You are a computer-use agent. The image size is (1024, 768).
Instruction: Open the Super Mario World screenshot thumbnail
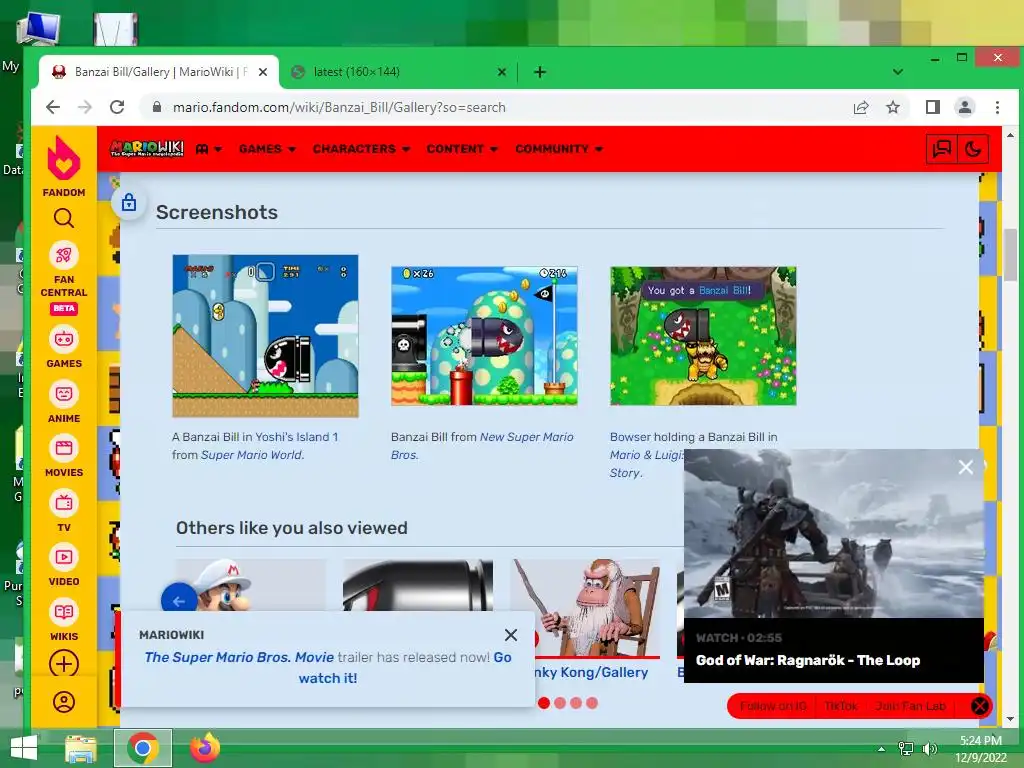tap(265, 336)
